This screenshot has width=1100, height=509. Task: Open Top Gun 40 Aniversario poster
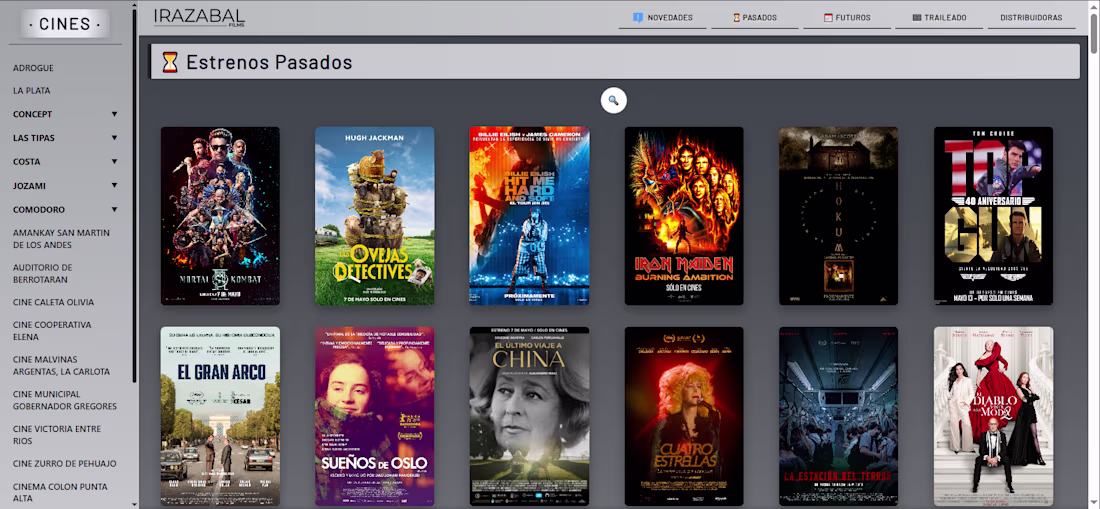(993, 216)
